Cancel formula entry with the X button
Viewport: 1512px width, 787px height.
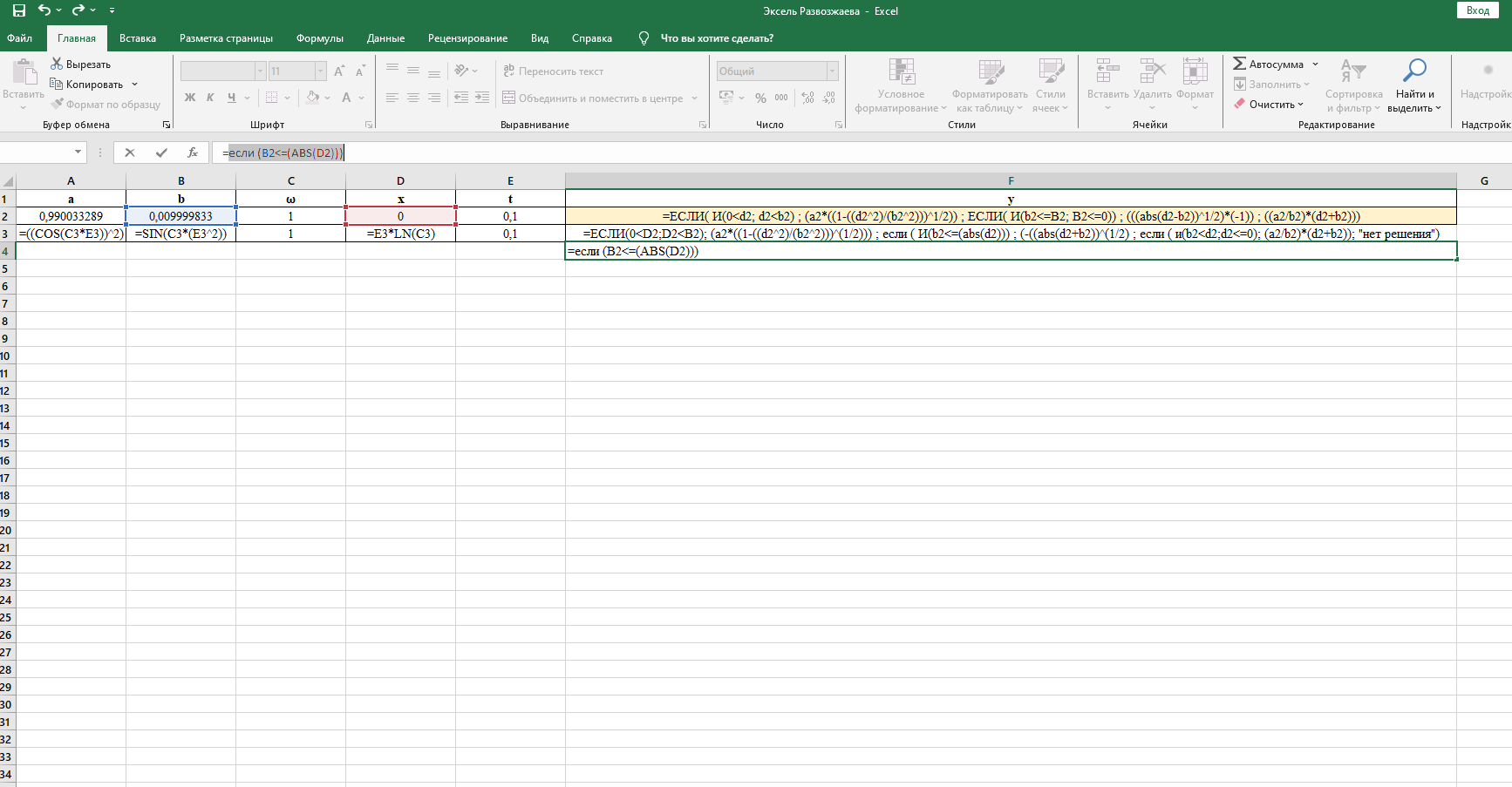click(130, 153)
